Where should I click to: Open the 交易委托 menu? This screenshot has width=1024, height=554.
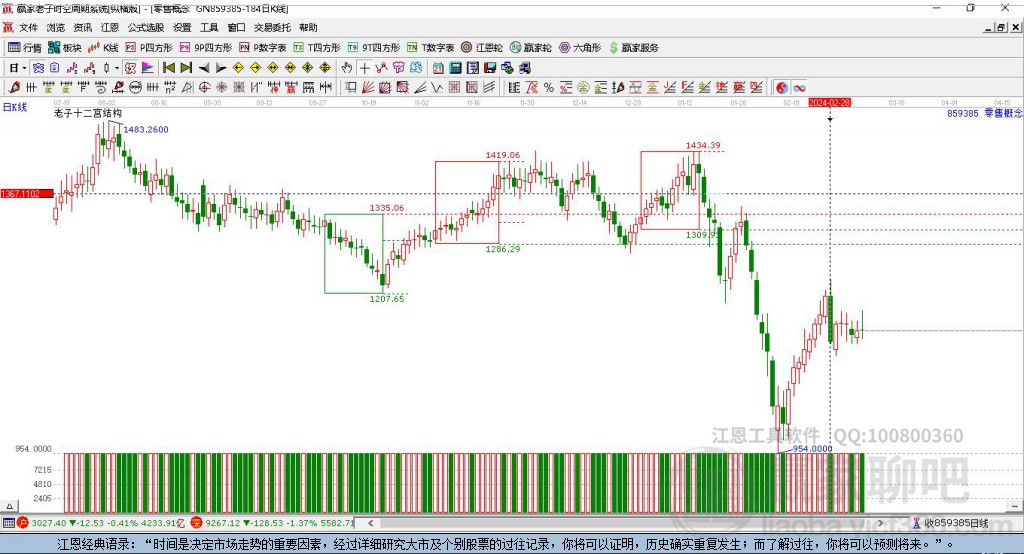click(272, 27)
